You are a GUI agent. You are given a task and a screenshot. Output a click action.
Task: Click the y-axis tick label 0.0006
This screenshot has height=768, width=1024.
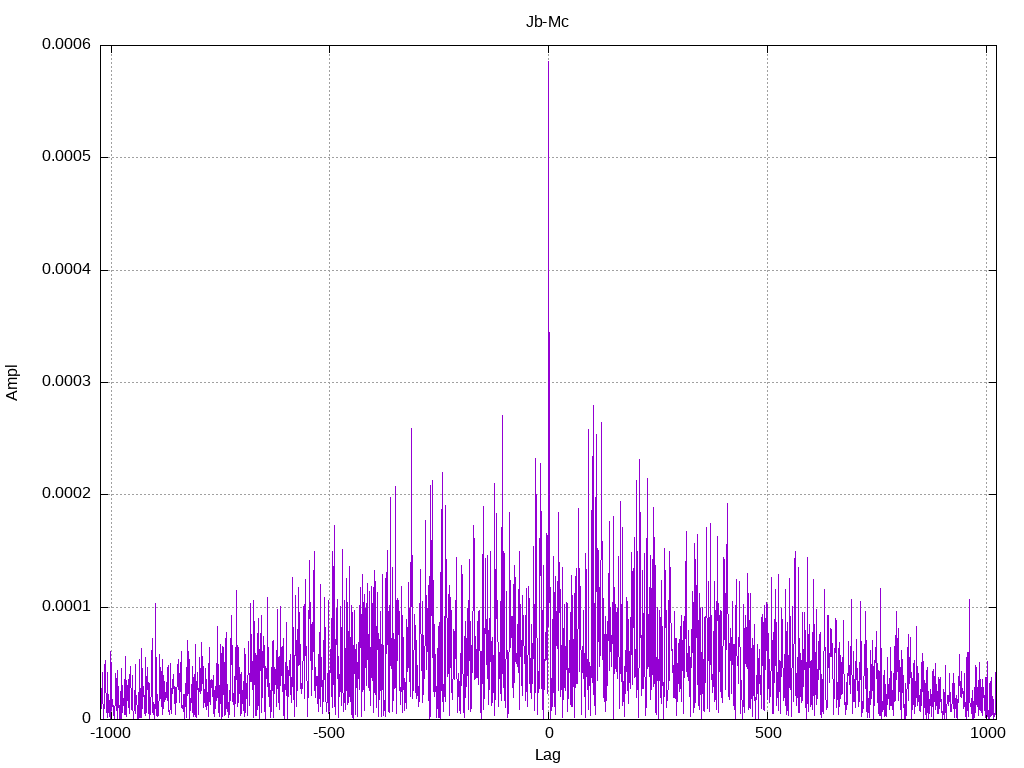[x=66, y=44]
